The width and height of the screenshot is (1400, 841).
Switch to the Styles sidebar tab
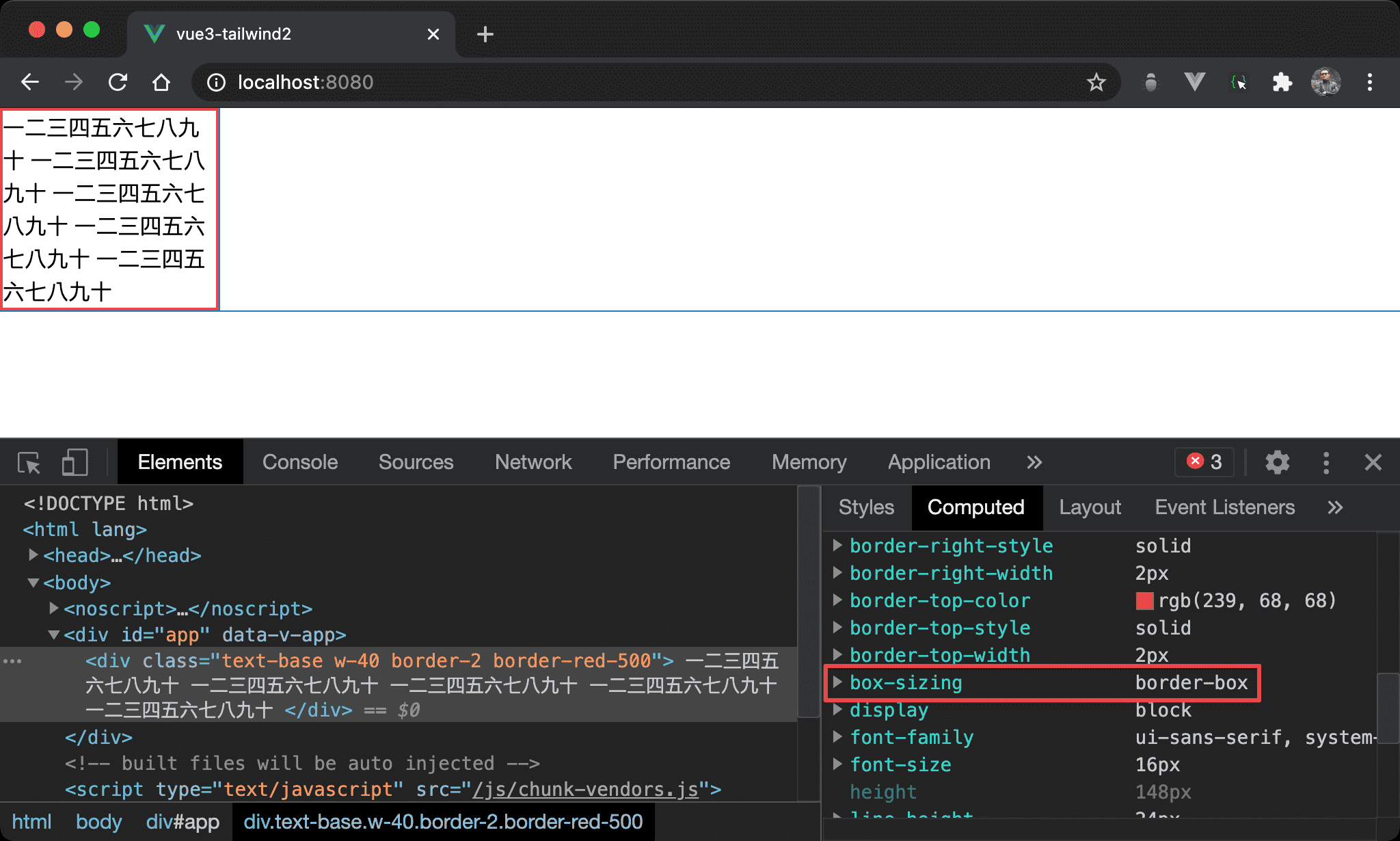pos(866,507)
